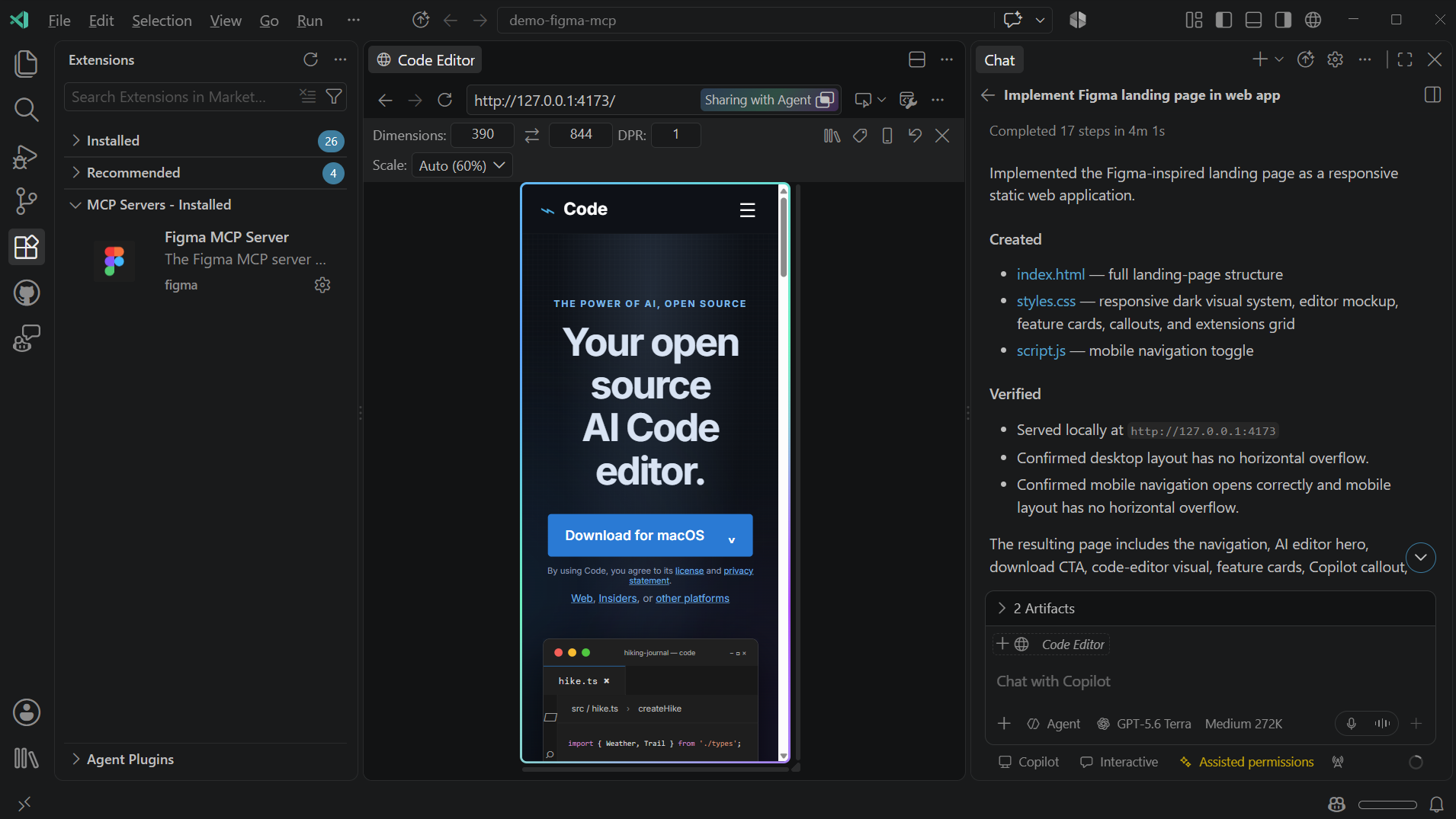
Task: Select the Chat tab
Action: (x=999, y=60)
